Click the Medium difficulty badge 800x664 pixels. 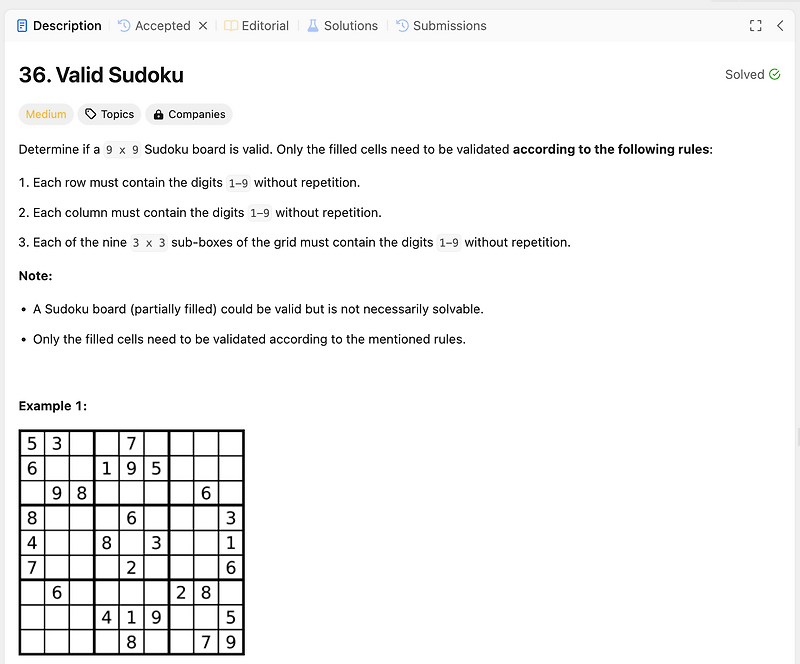(46, 114)
